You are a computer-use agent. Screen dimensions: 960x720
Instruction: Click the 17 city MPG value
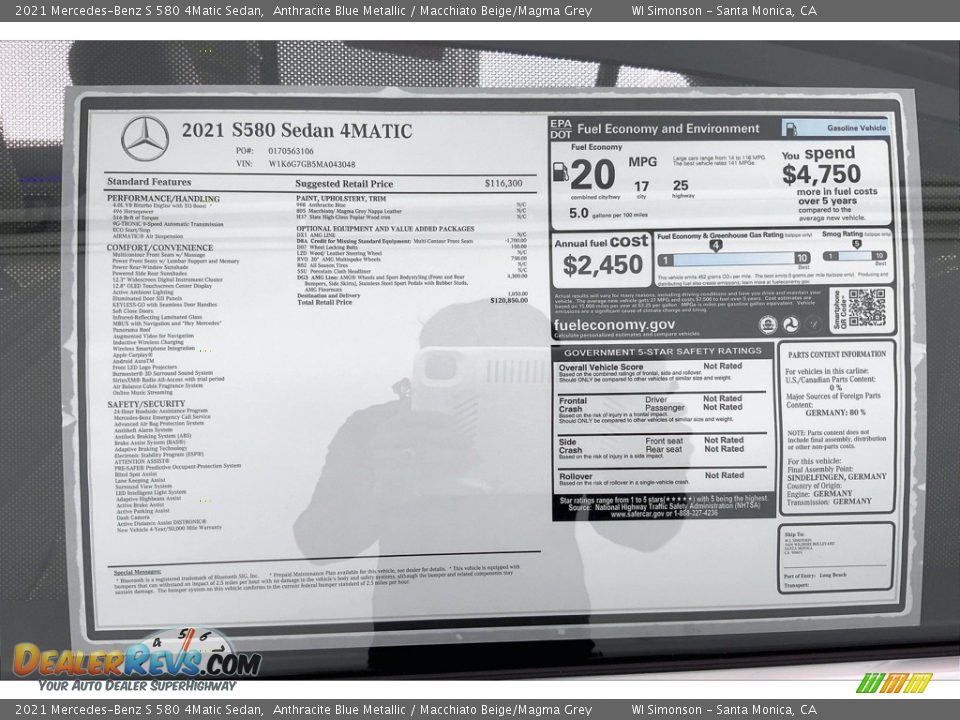tap(641, 186)
